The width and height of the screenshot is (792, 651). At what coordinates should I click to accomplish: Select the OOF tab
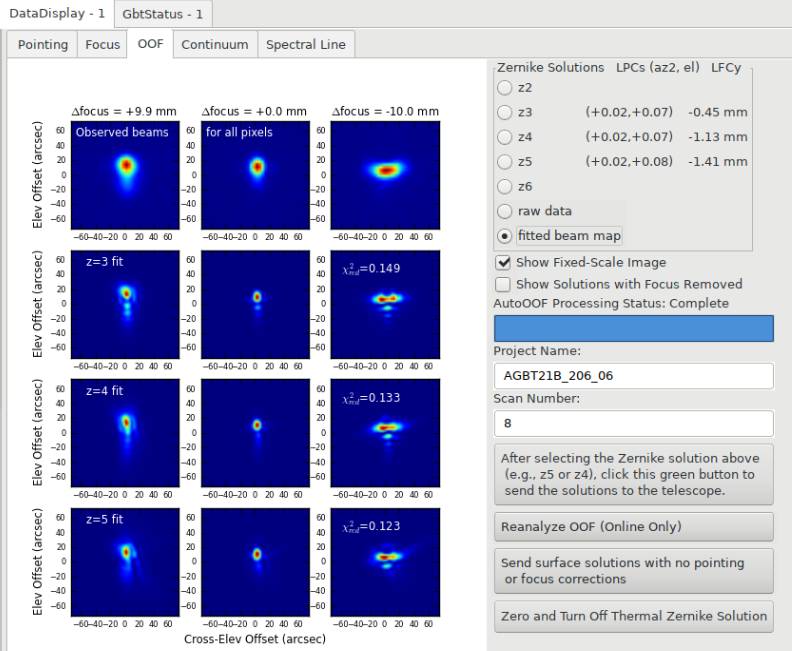click(150, 44)
